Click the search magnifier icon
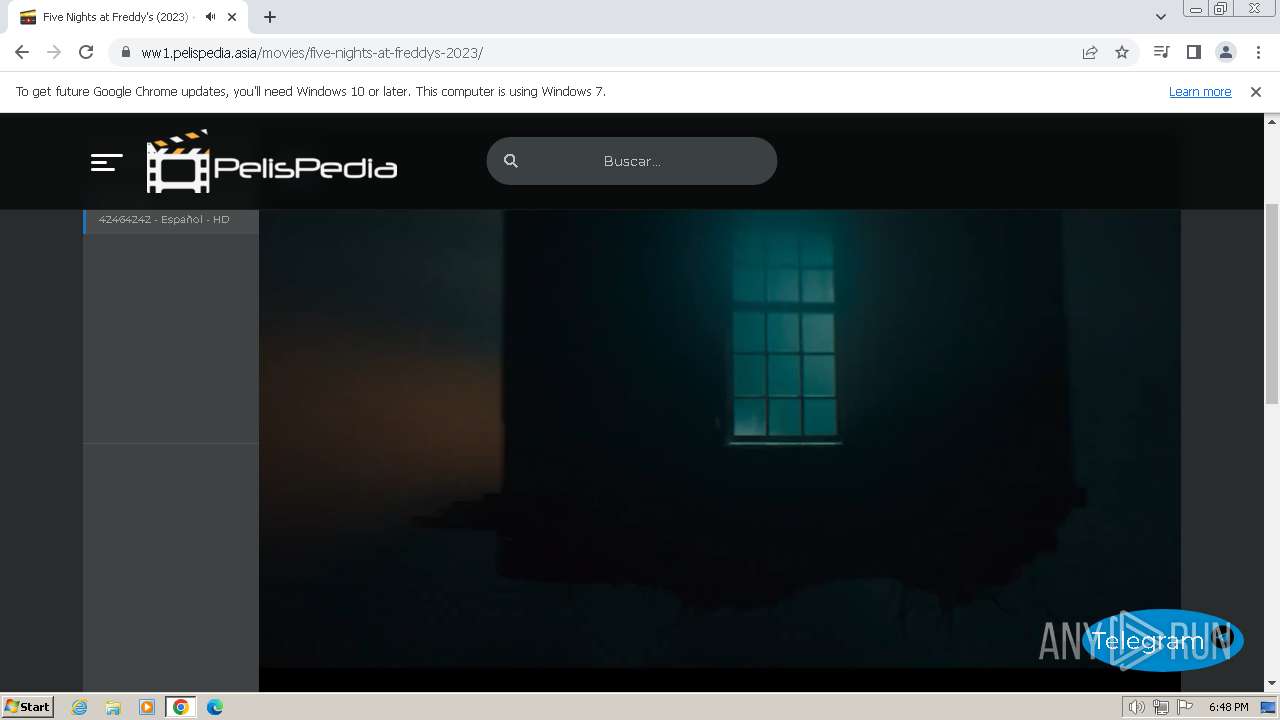 click(511, 161)
